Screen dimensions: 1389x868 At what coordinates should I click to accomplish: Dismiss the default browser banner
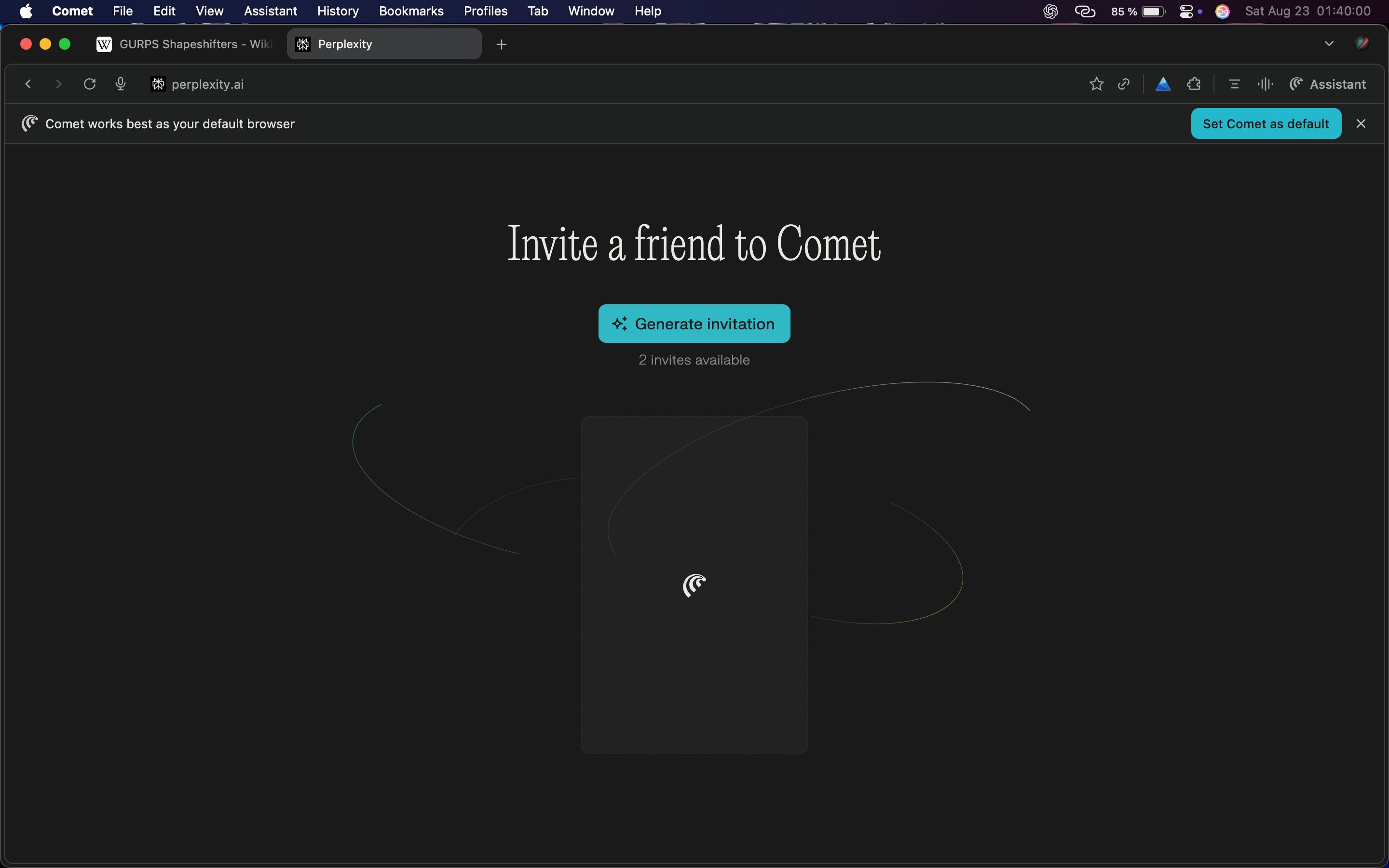pos(1361,123)
